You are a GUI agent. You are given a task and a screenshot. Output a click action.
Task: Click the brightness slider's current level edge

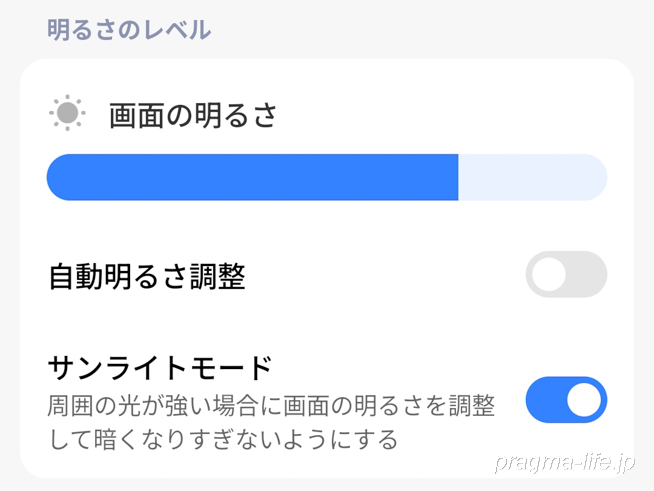pos(457,177)
